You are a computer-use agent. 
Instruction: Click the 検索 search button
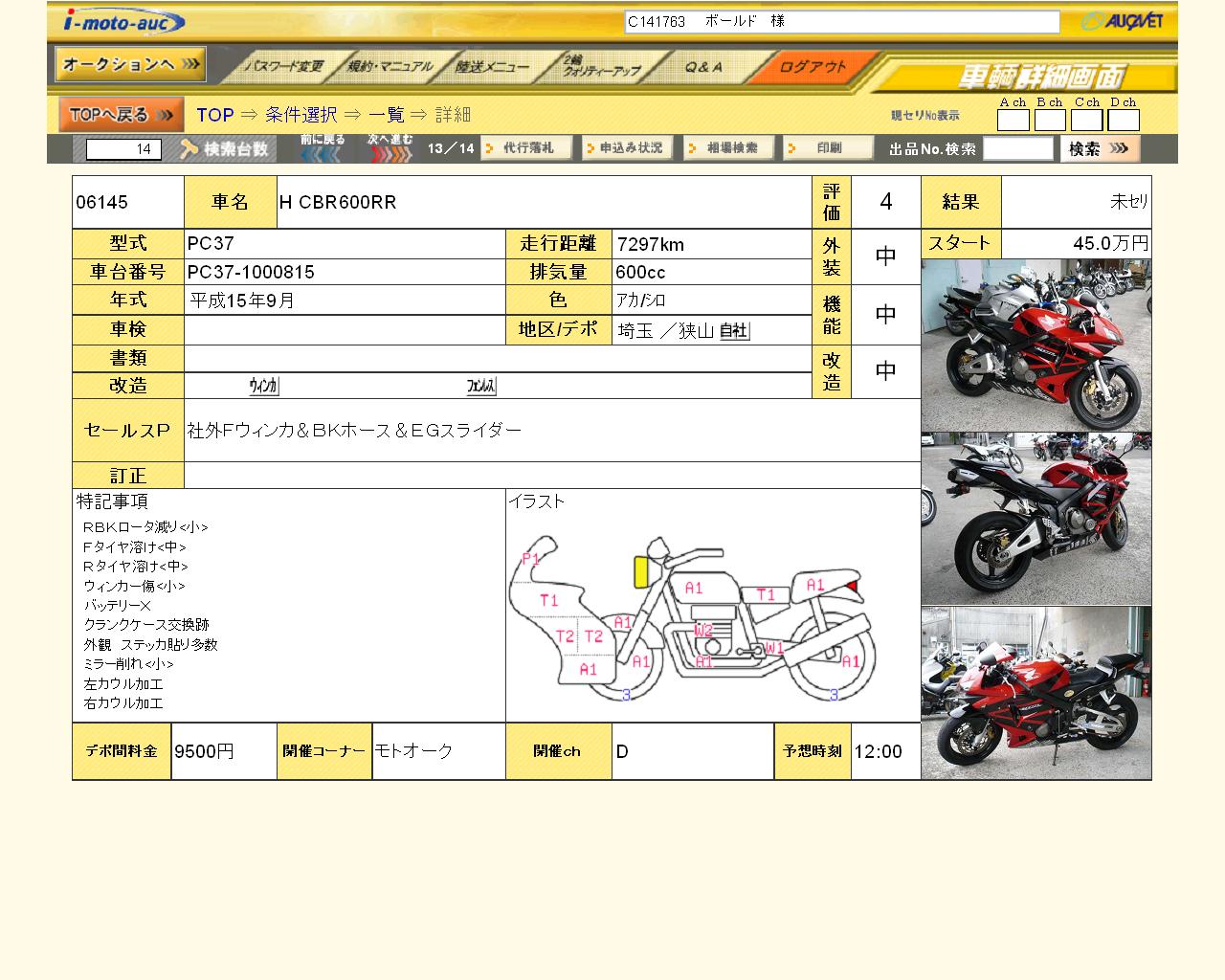coord(1101,148)
